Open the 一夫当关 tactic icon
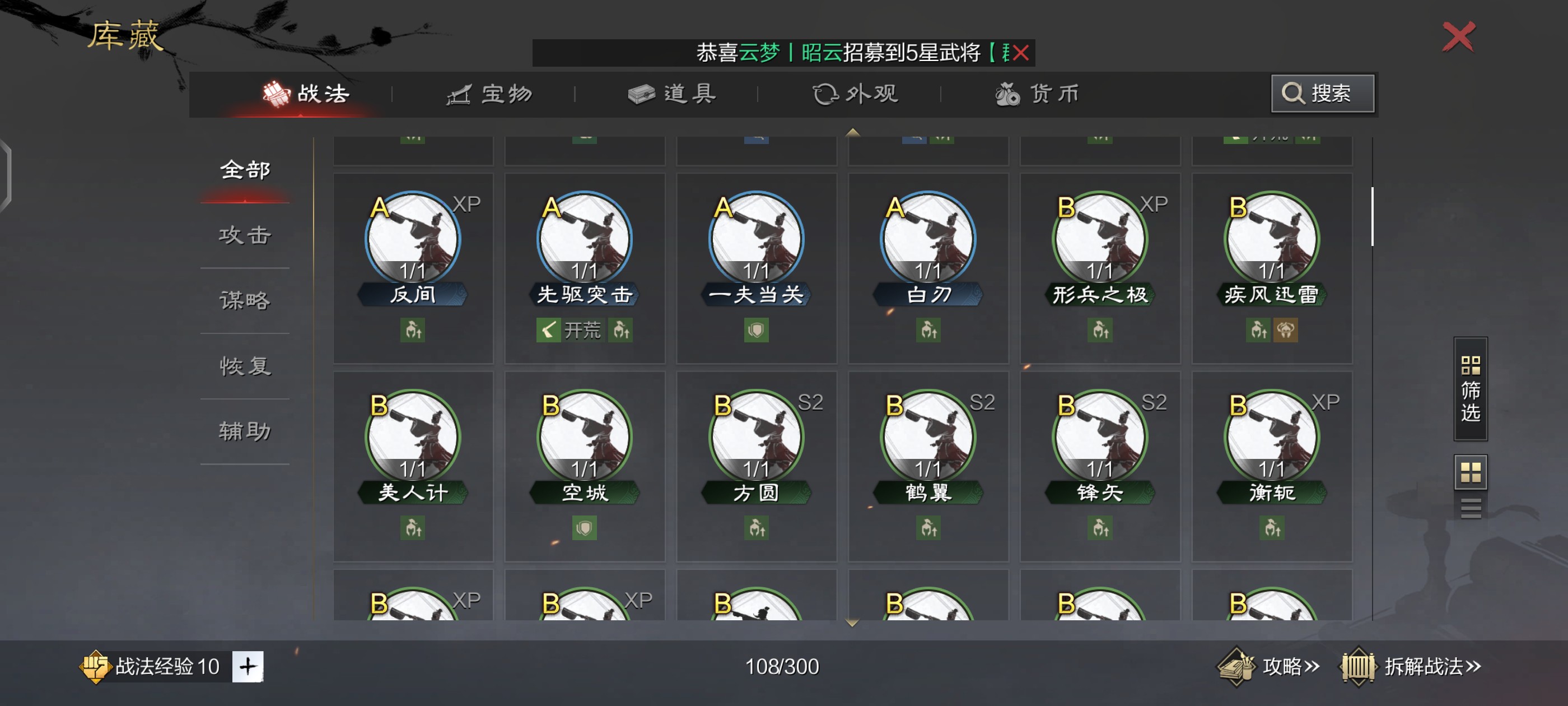 (756, 239)
